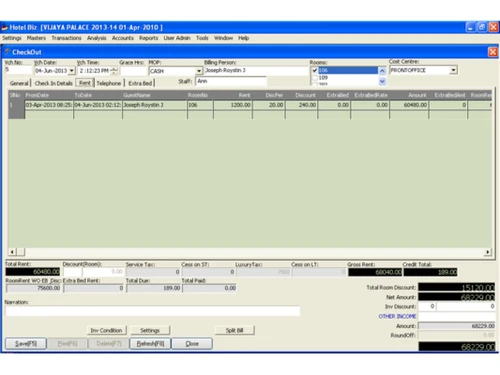
Task: Click the Amount cell 60480.00
Action: pyautogui.click(x=409, y=105)
